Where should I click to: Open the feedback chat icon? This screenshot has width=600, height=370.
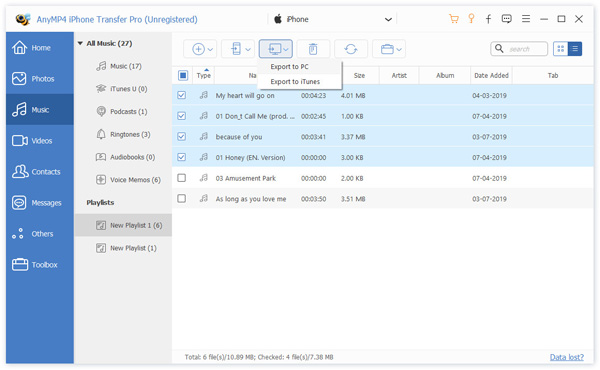point(507,19)
